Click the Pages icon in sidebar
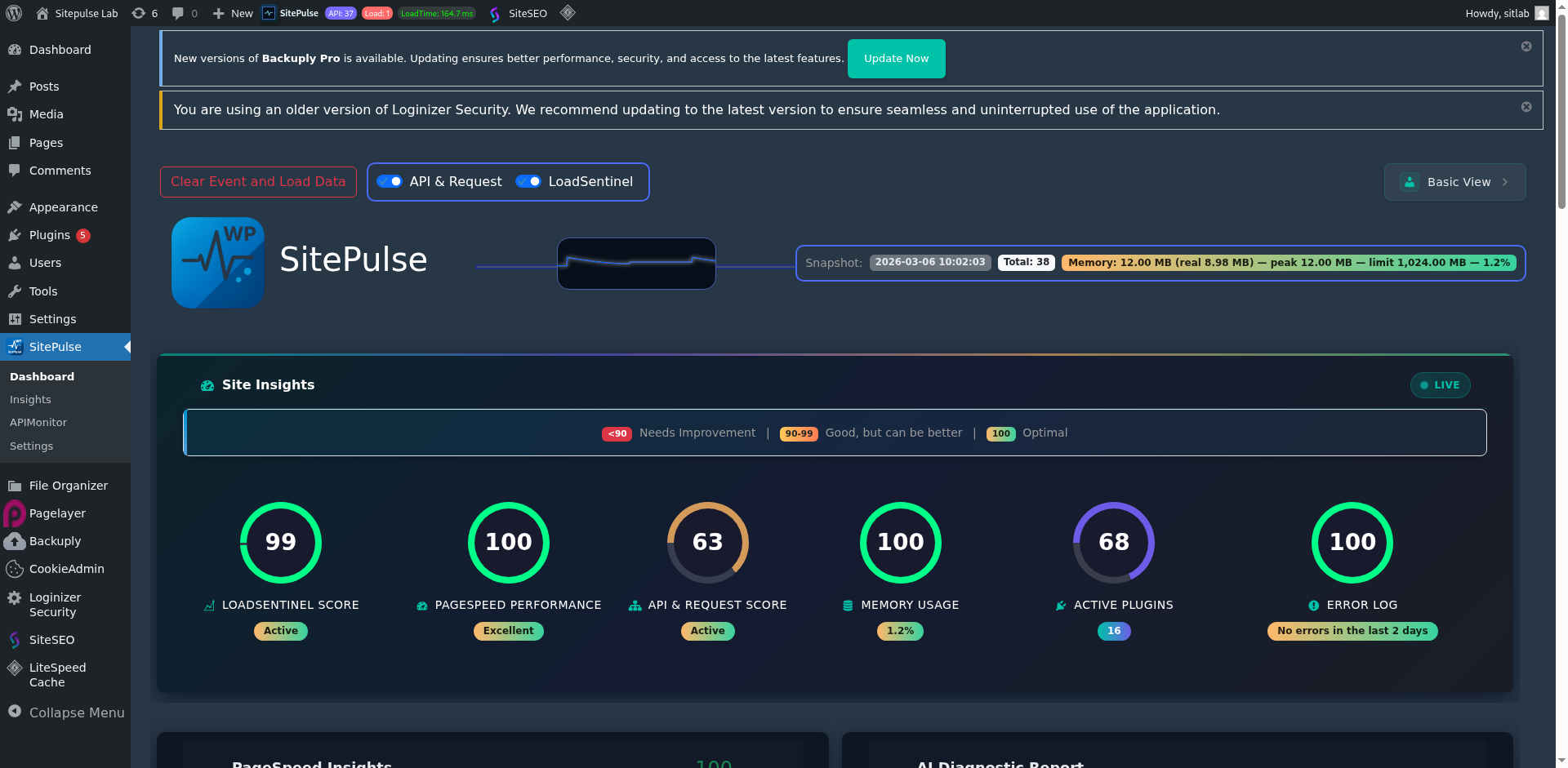 click(x=15, y=143)
